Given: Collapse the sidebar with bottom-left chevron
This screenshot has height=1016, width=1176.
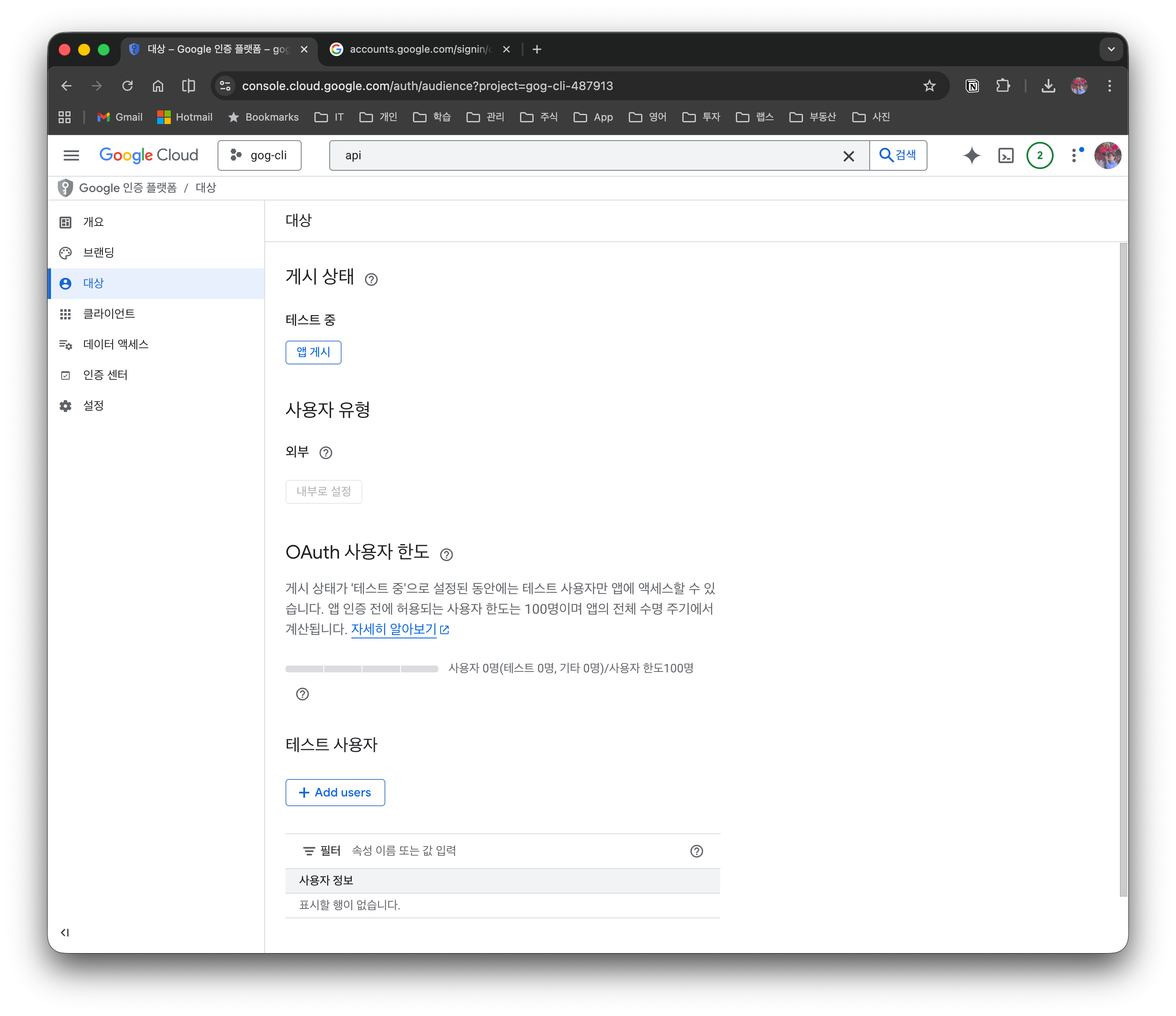Looking at the screenshot, I should [65, 932].
